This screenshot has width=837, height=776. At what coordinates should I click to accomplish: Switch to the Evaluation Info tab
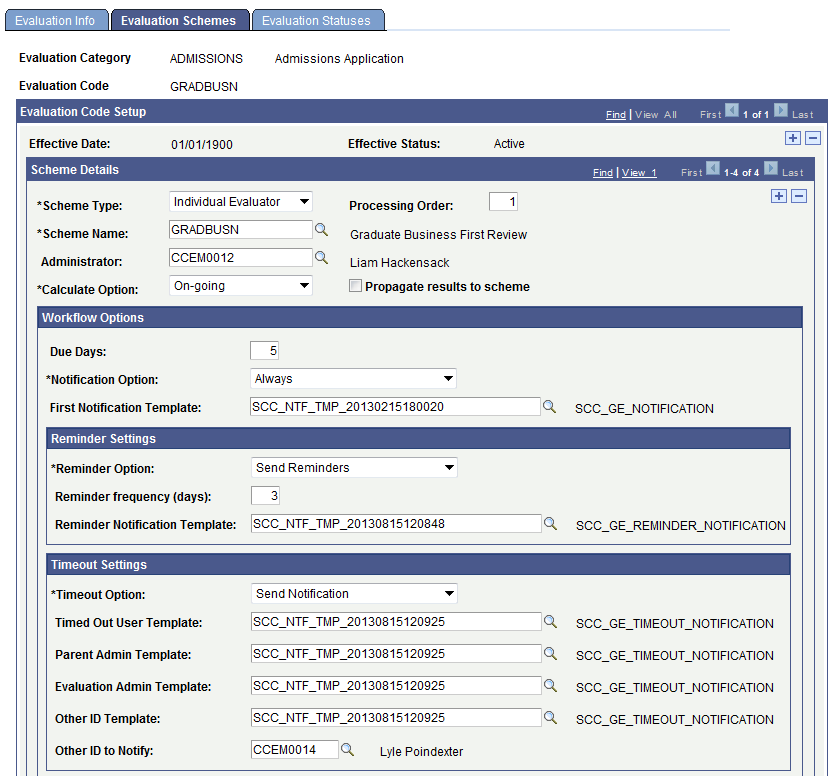pos(55,20)
